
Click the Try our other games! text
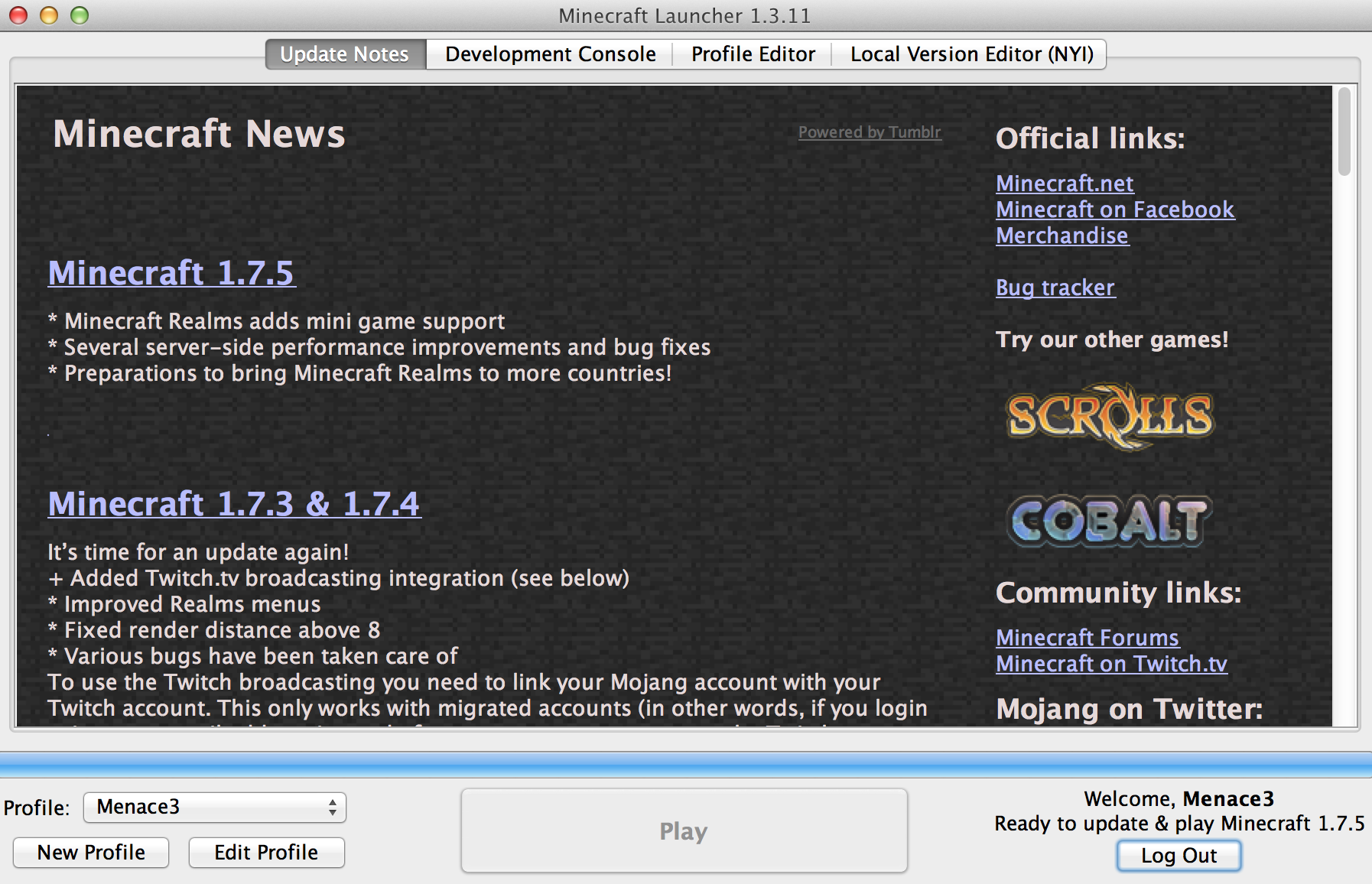tap(1112, 340)
